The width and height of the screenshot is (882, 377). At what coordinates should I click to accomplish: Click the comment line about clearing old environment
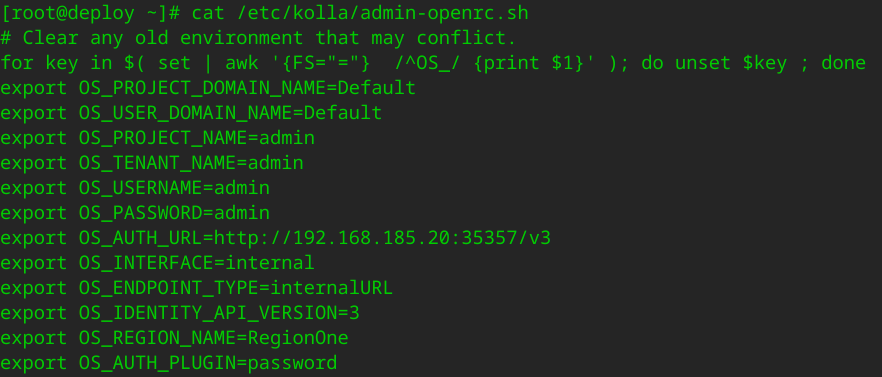click(259, 38)
